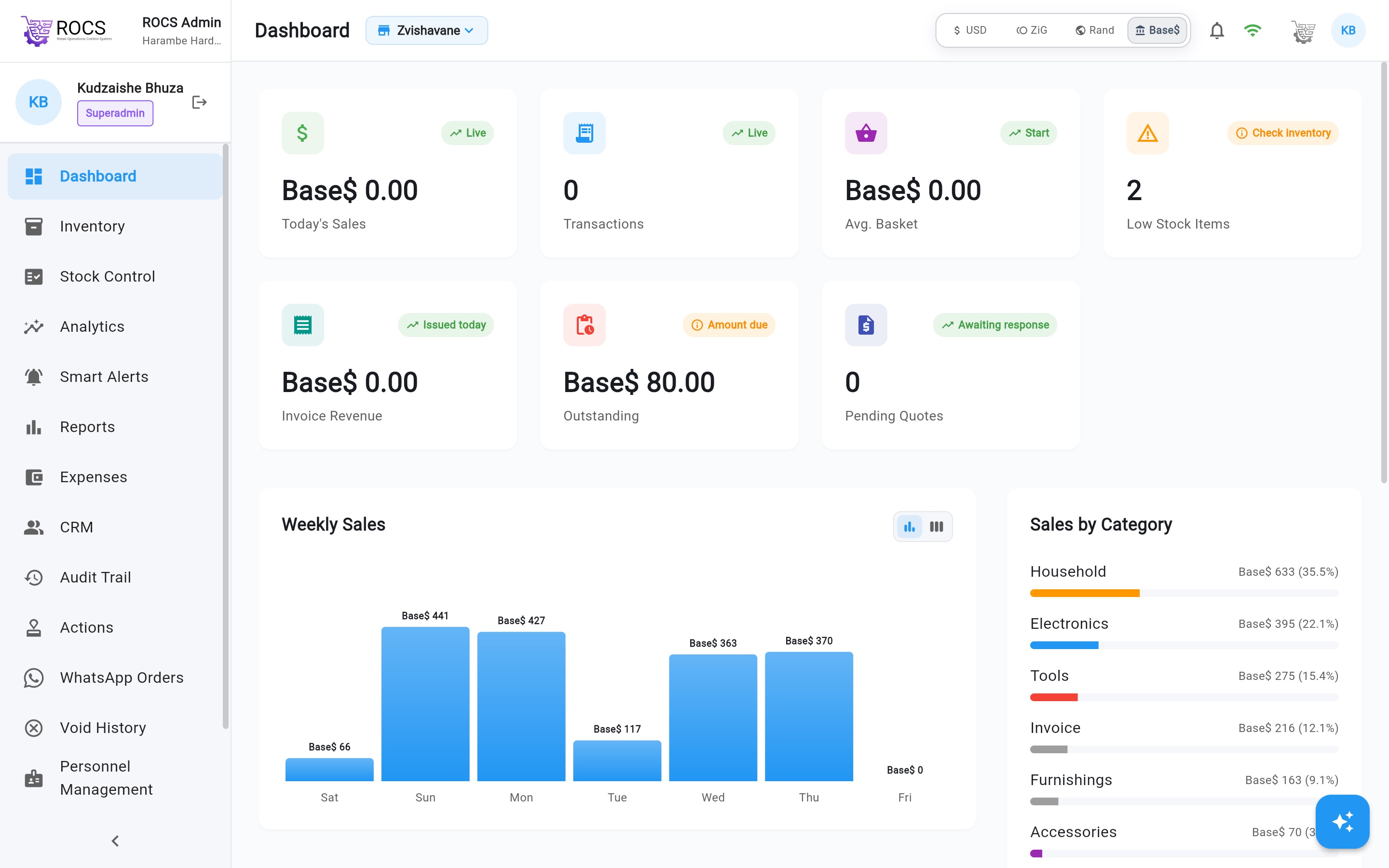
Task: Click the main page vertical scrollbar
Action: click(x=1383, y=272)
